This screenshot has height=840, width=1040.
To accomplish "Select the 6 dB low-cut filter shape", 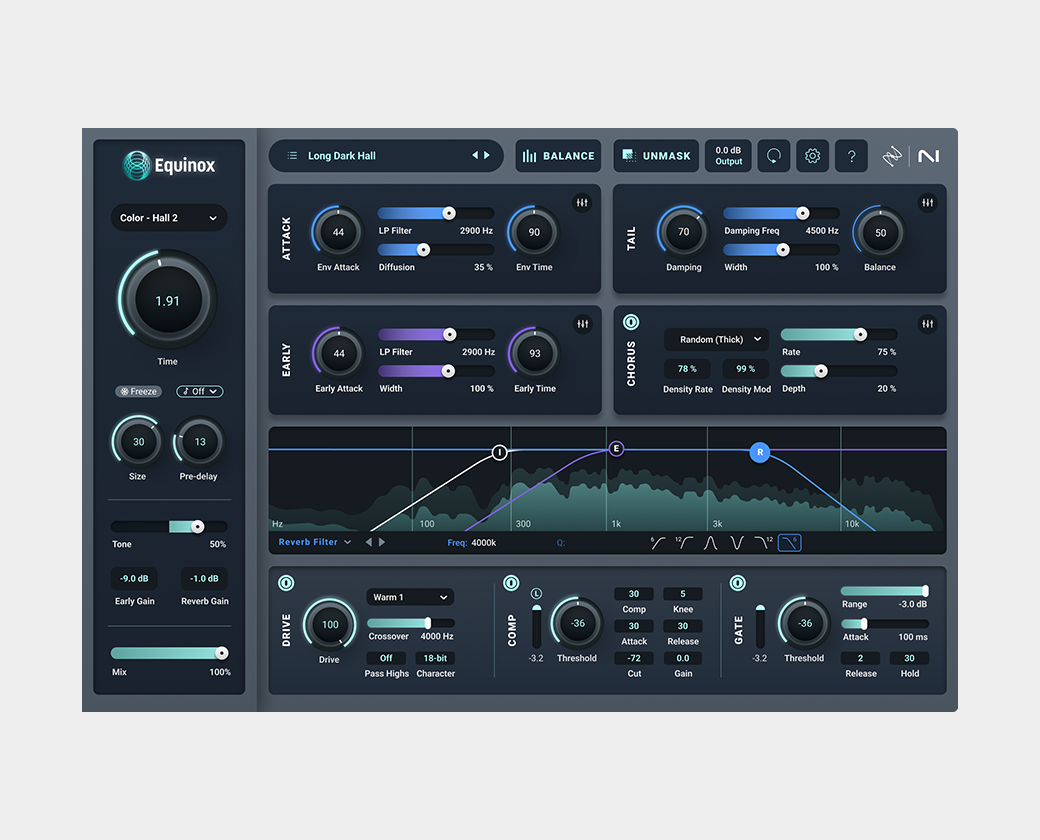I will [x=657, y=543].
